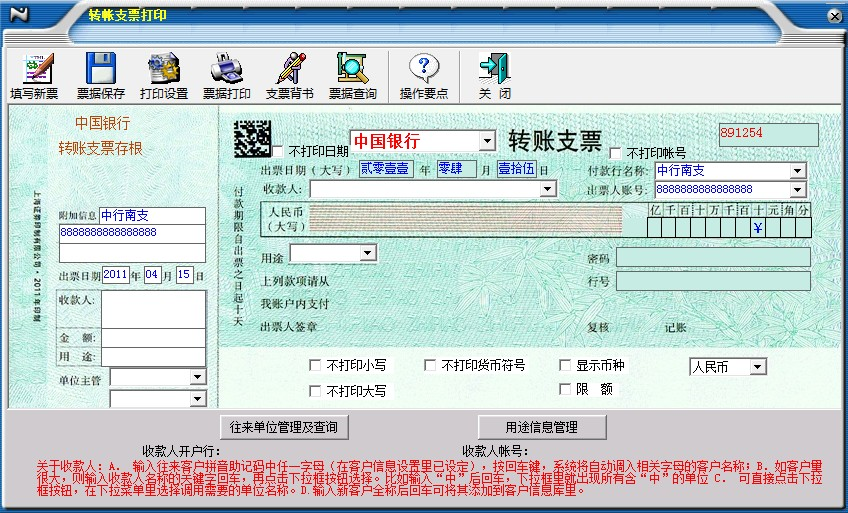Open 操作要点 help icon

pos(424,68)
